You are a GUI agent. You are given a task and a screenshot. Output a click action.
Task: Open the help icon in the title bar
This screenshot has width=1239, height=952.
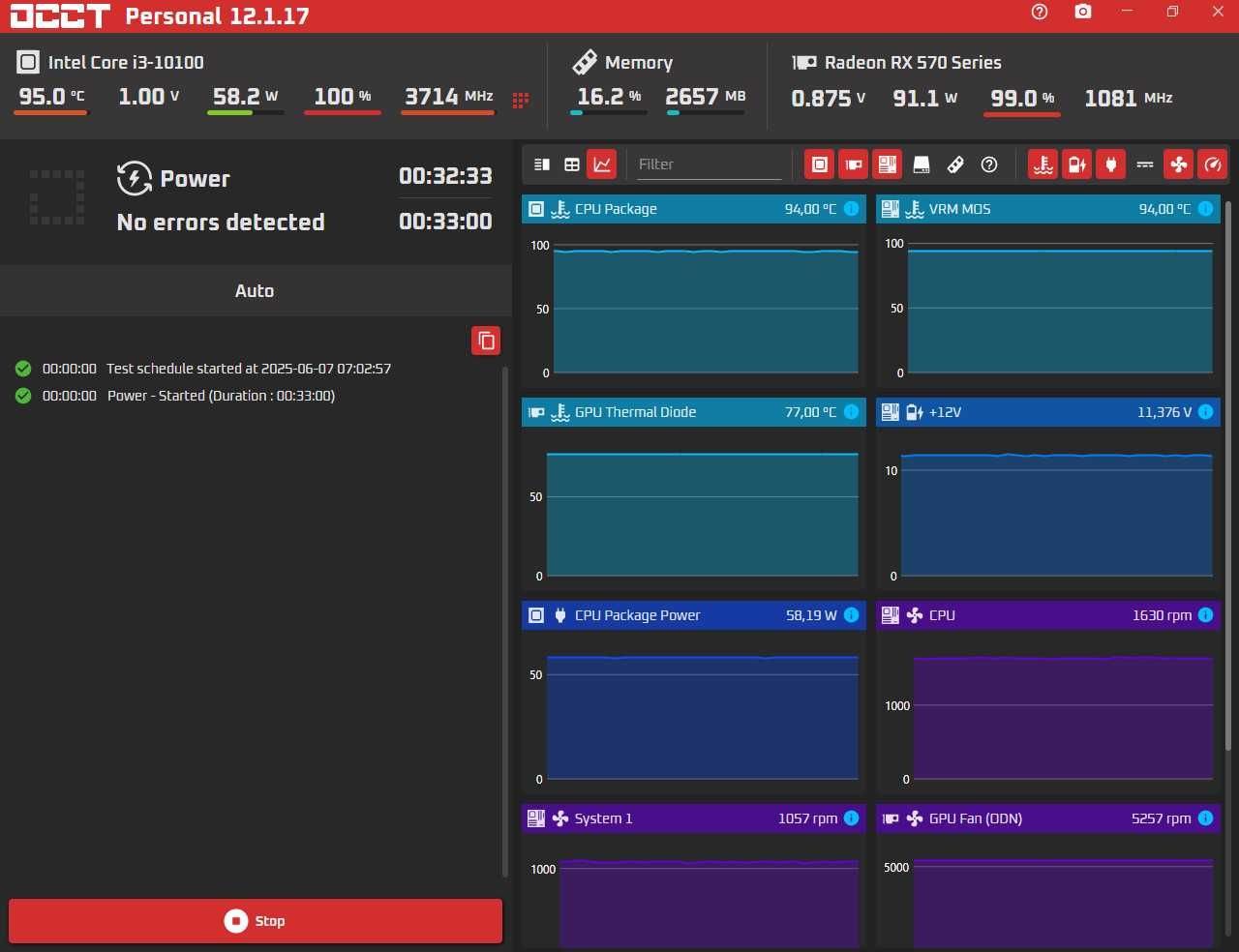[1040, 12]
